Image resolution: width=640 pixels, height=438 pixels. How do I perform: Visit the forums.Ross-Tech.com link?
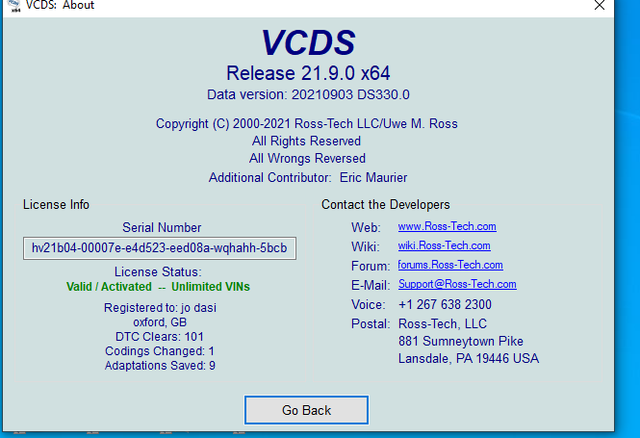pos(450,265)
